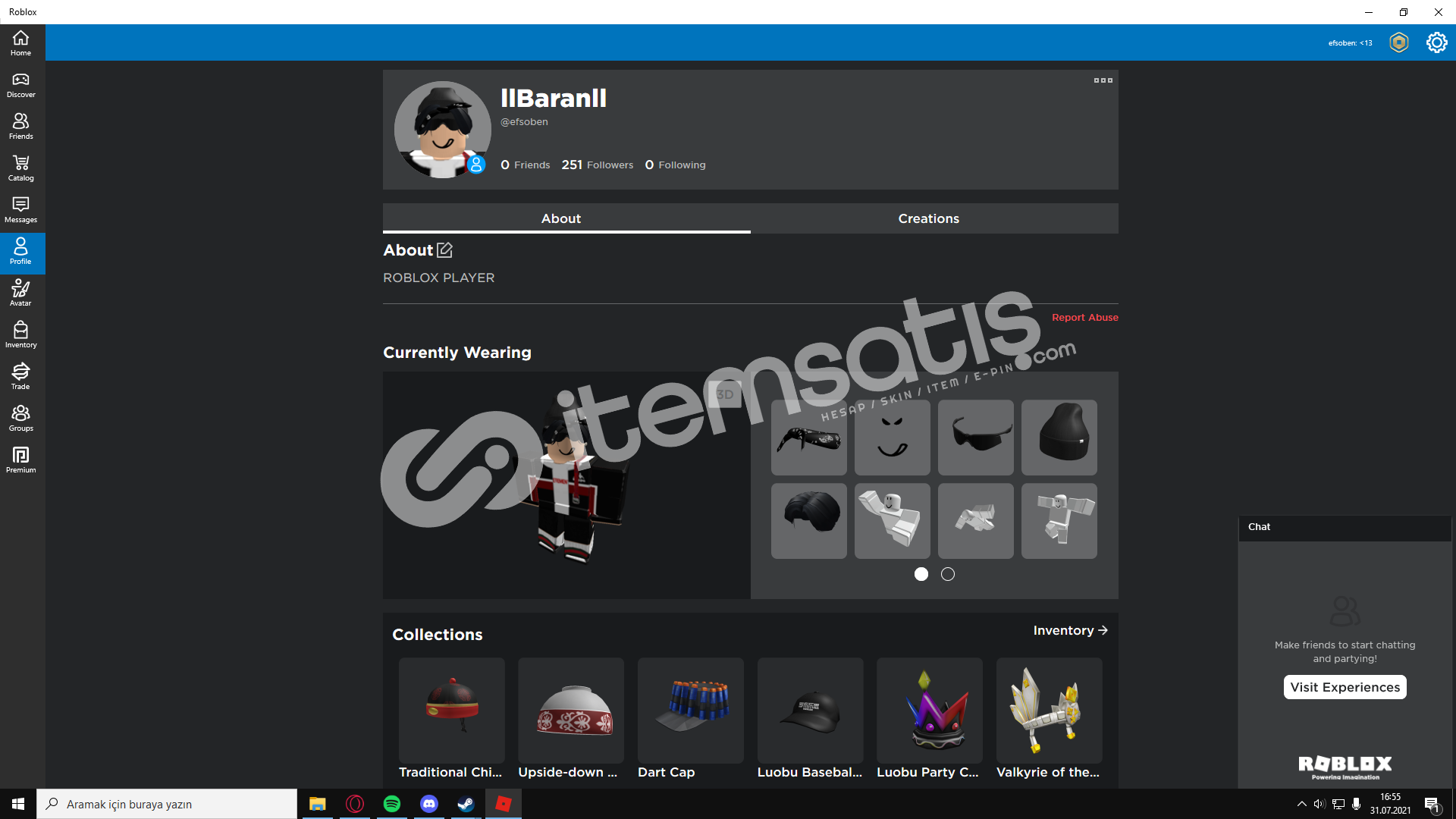Open the smiling face worn item
Image resolution: width=1456 pixels, height=819 pixels.
893,438
